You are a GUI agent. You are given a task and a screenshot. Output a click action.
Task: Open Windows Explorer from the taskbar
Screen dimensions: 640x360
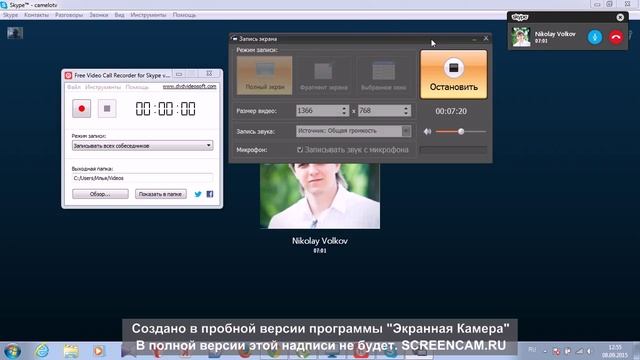pyautogui.click(x=71, y=351)
